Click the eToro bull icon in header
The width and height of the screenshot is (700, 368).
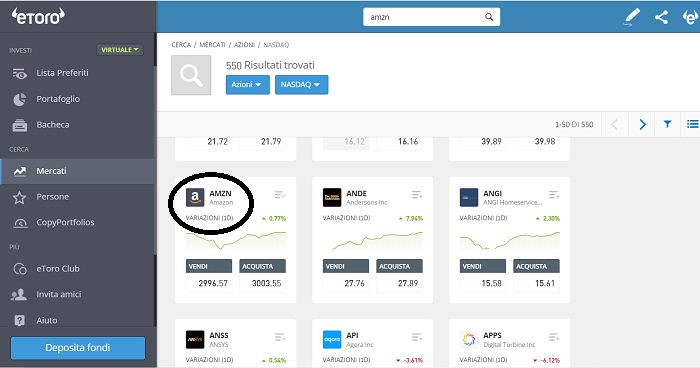[690, 17]
